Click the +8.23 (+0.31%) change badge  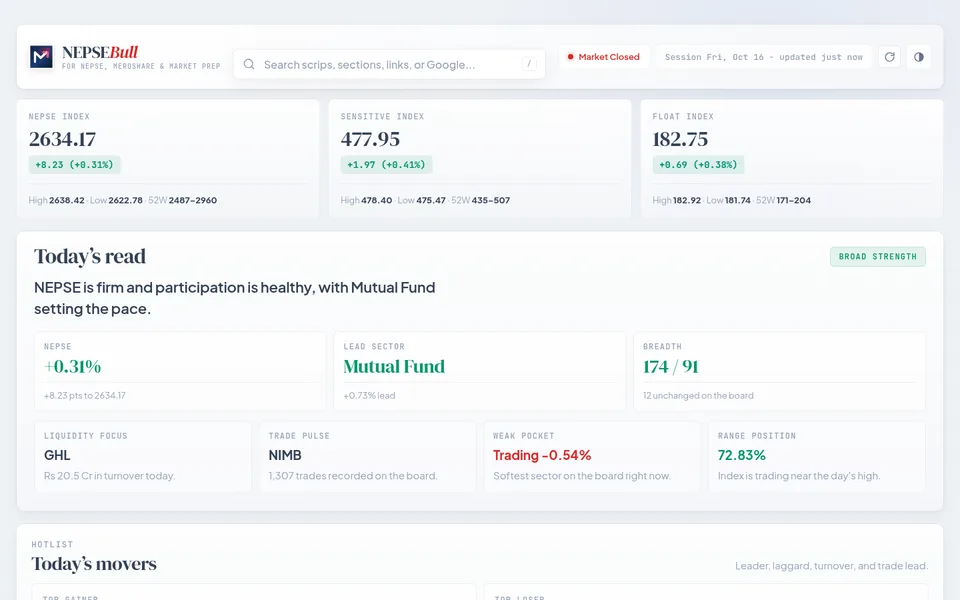point(75,165)
